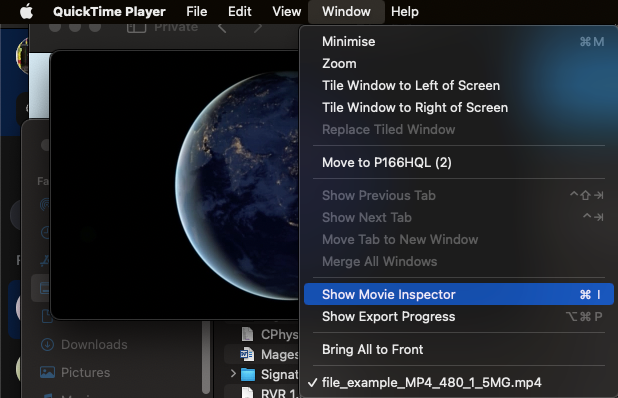Select Tile Window to Left of Screen
The width and height of the screenshot is (618, 398).
pyautogui.click(x=459, y=86)
